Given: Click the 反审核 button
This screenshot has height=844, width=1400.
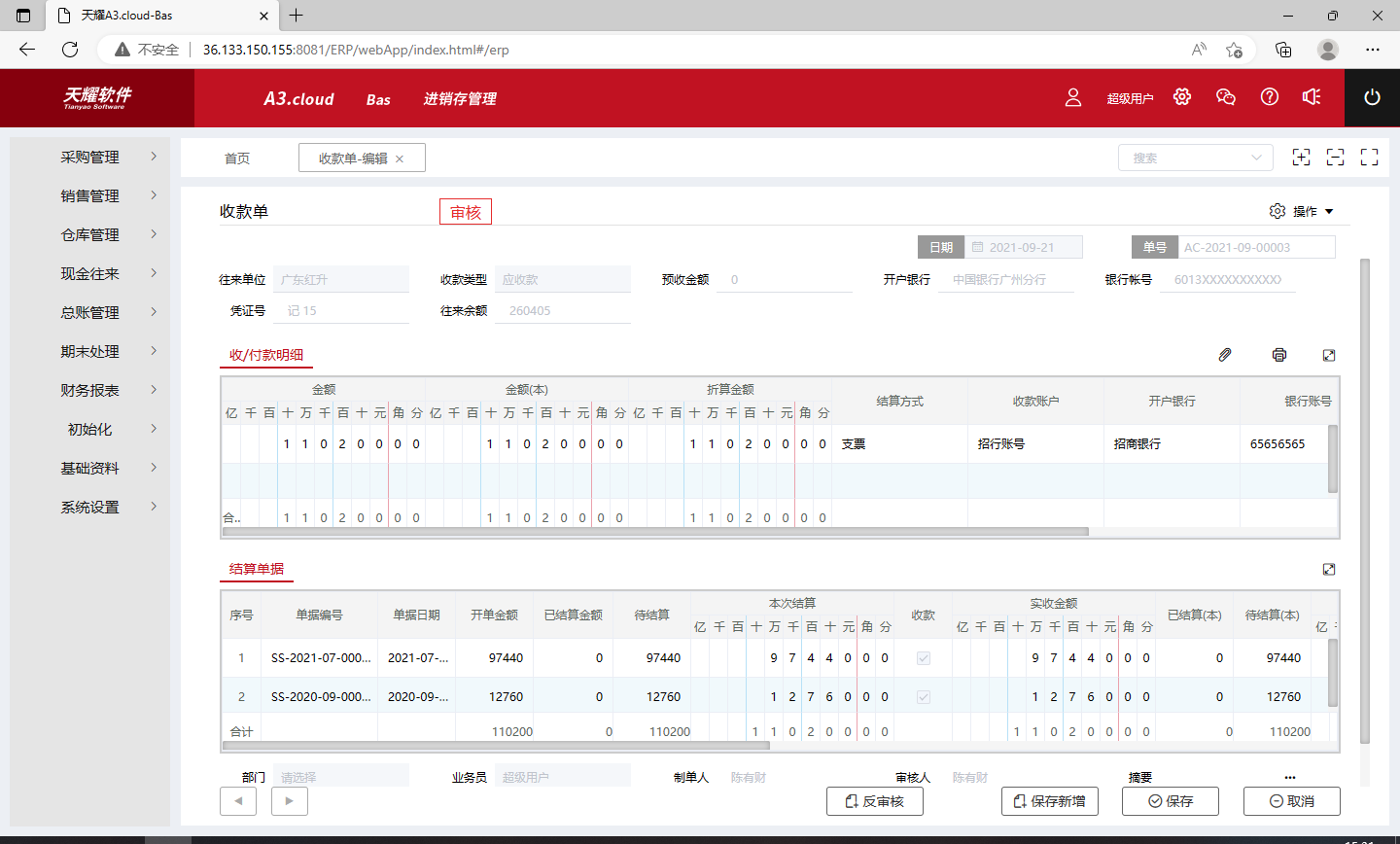Looking at the screenshot, I should pos(875,801).
